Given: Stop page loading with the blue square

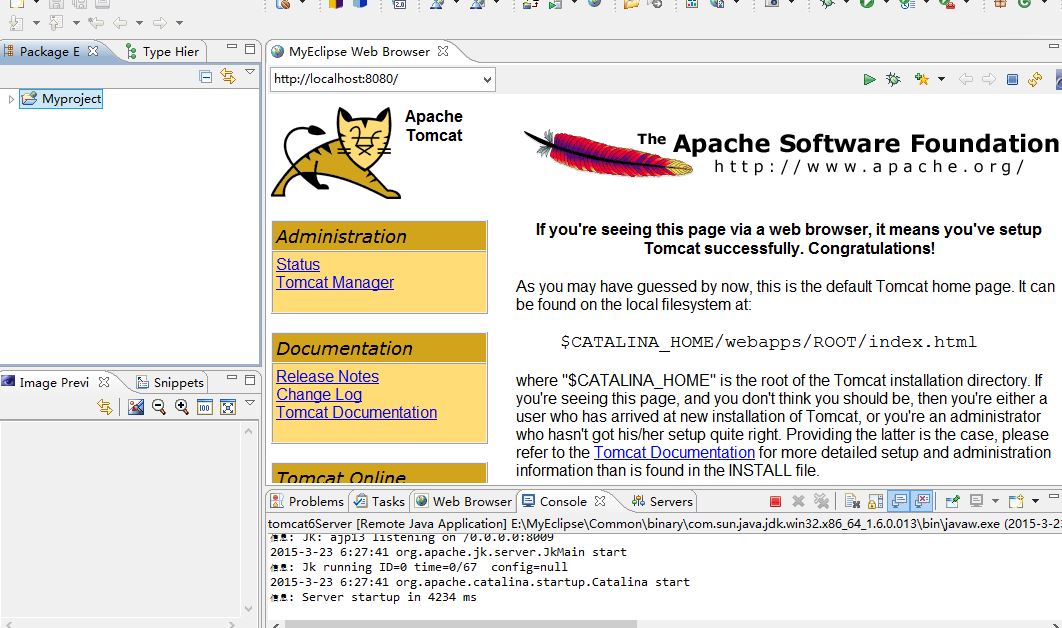Looking at the screenshot, I should tap(1013, 79).
